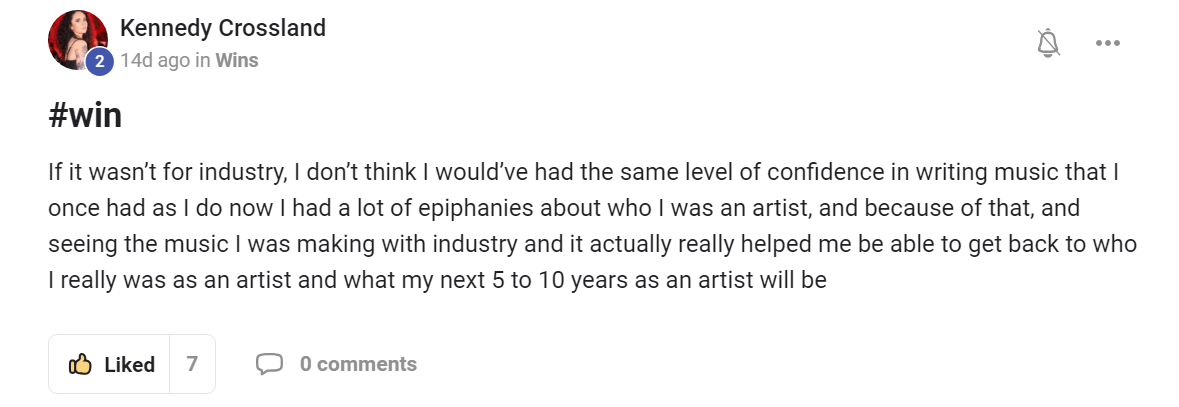The width and height of the screenshot is (1179, 407).
Task: Click the #win post title
Action: coord(85,116)
